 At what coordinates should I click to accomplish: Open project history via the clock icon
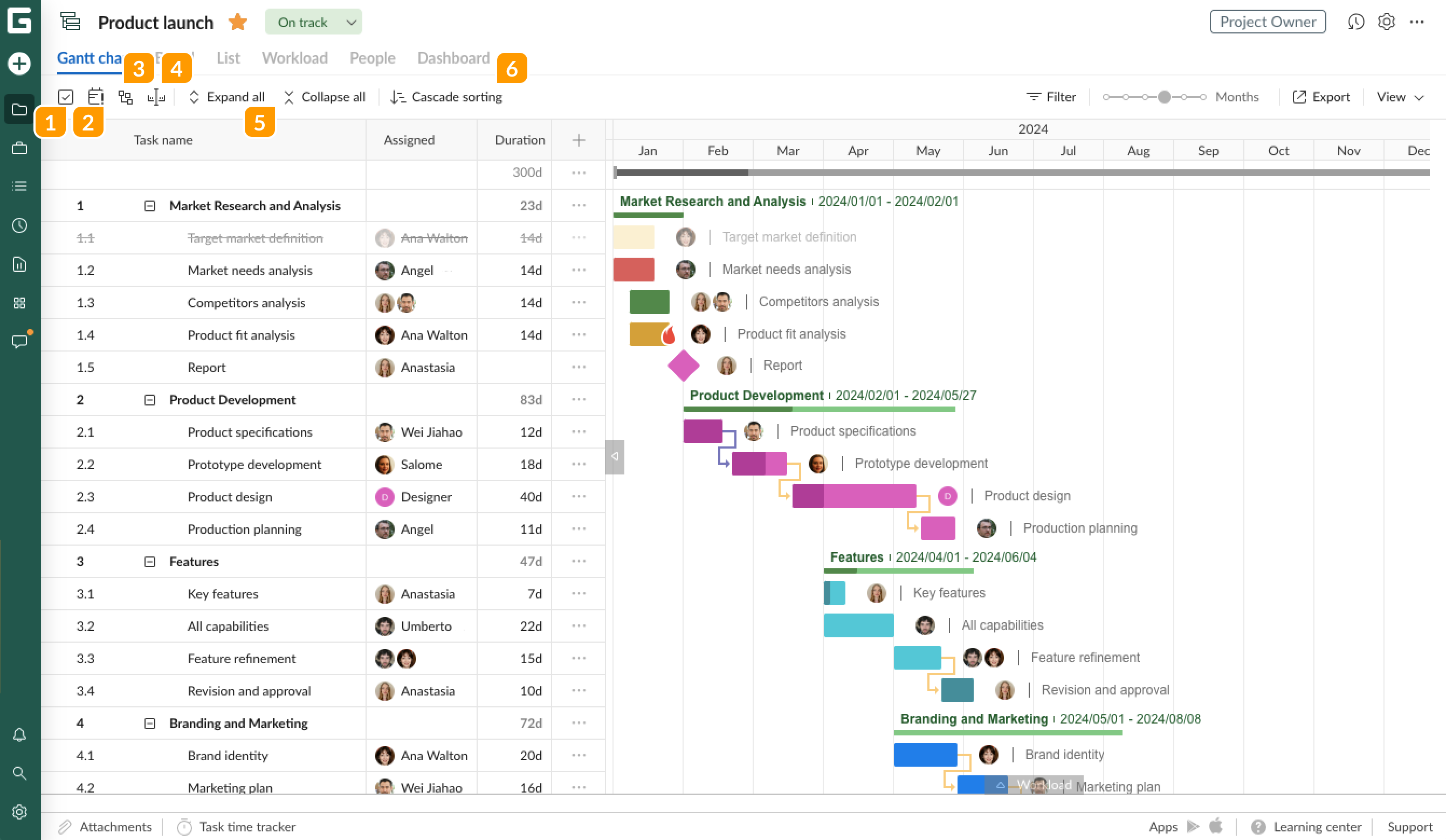(1357, 22)
